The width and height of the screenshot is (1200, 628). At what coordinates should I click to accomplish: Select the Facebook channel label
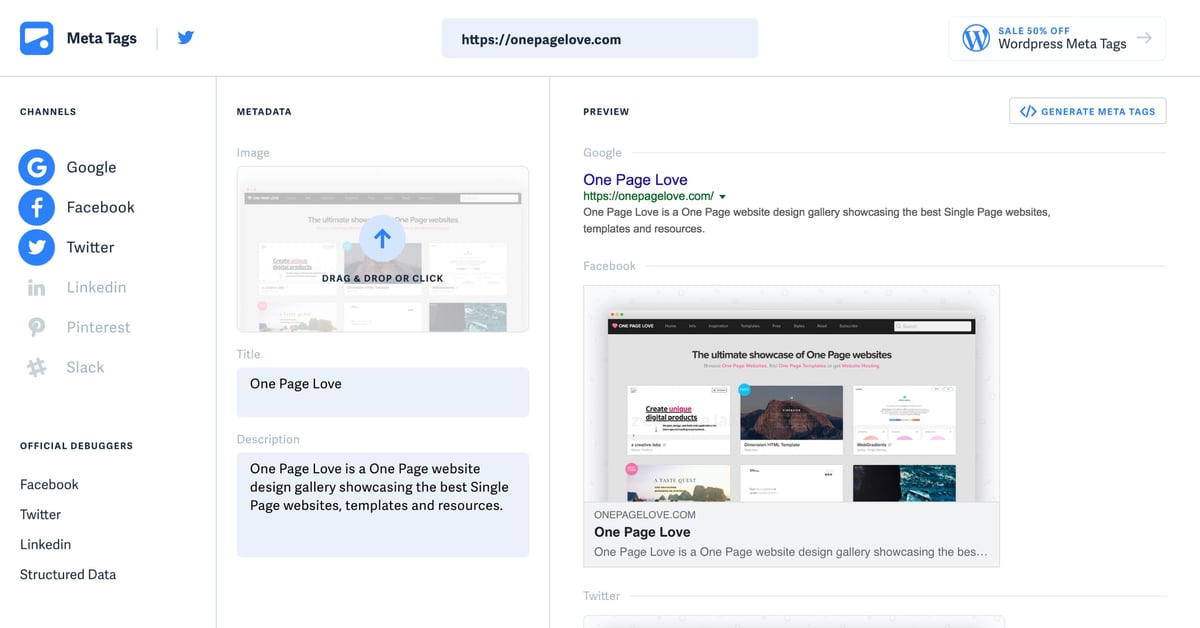pos(100,207)
